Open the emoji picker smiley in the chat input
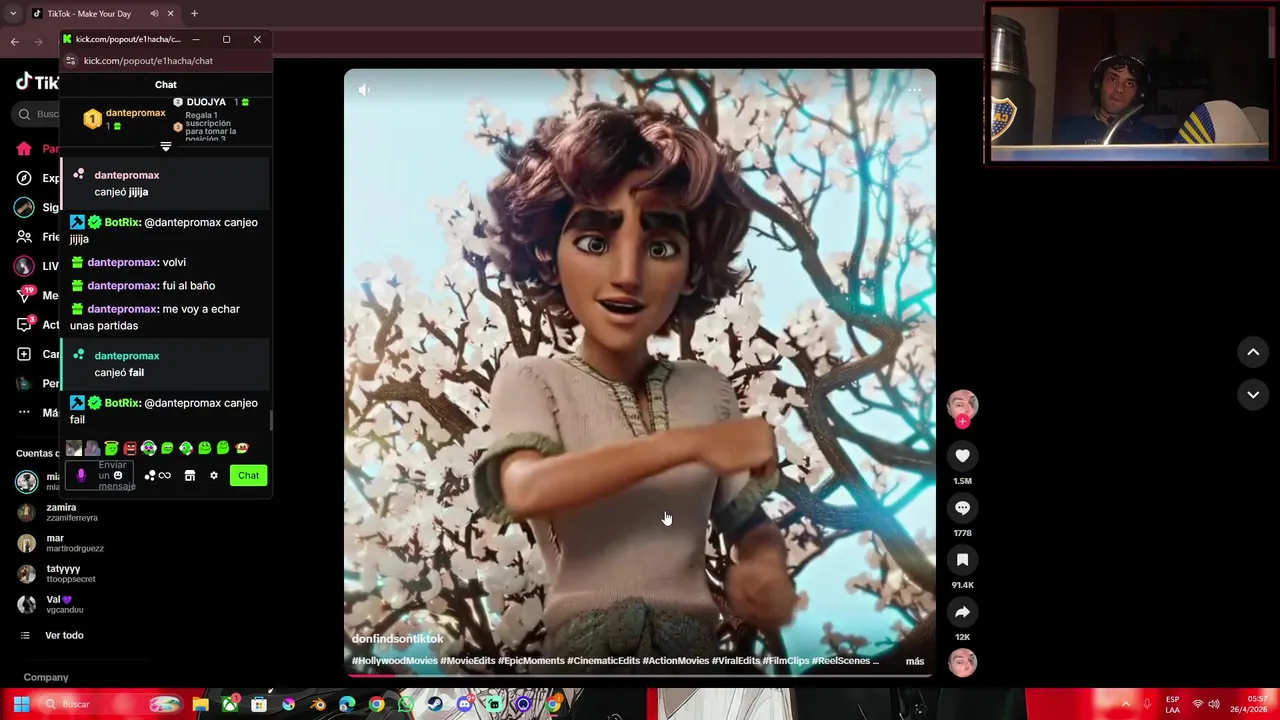Viewport: 1280px width, 720px height. click(118, 475)
